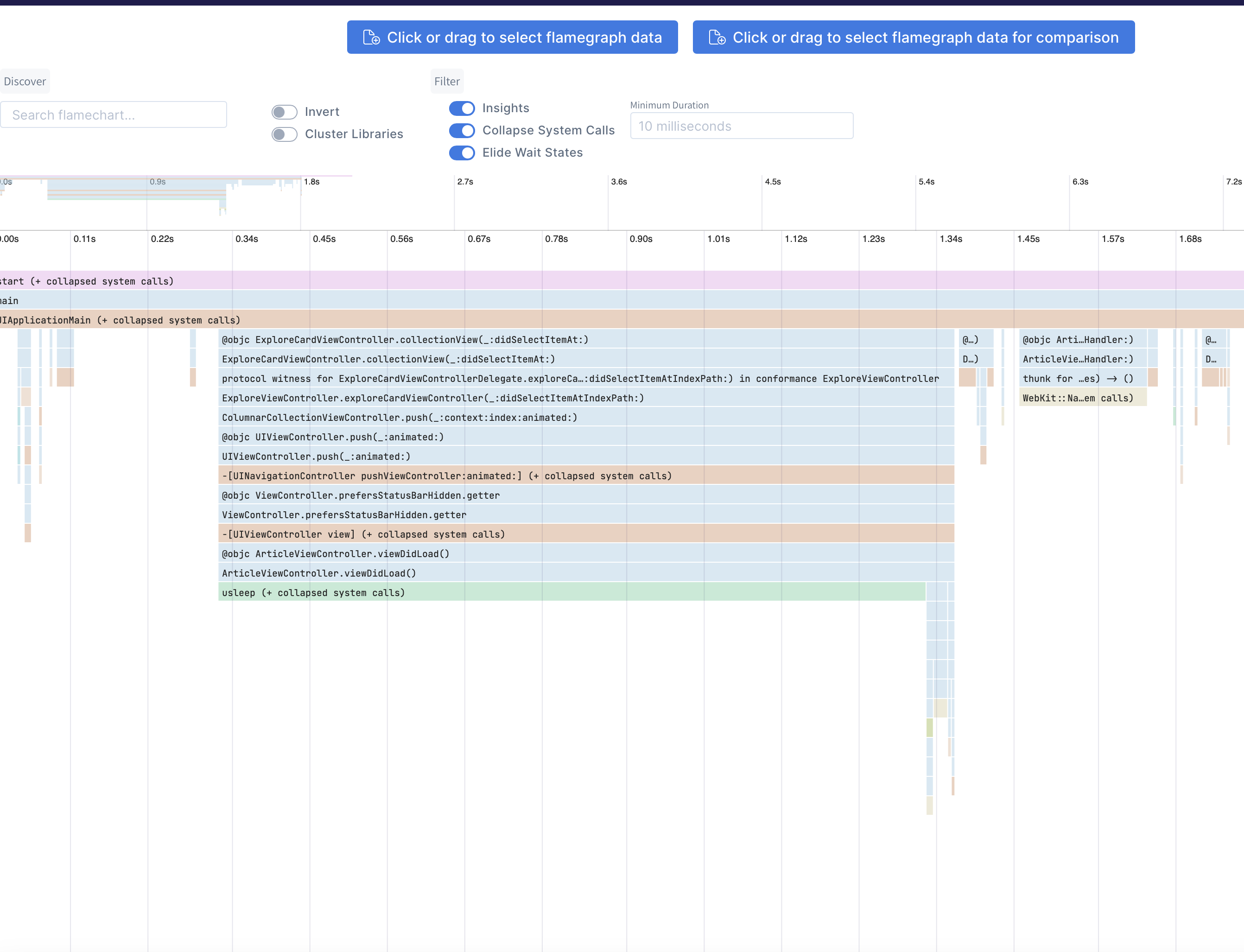Viewport: 1244px width, 952px height.
Task: Turn off the Insights toggle
Action: pos(462,108)
